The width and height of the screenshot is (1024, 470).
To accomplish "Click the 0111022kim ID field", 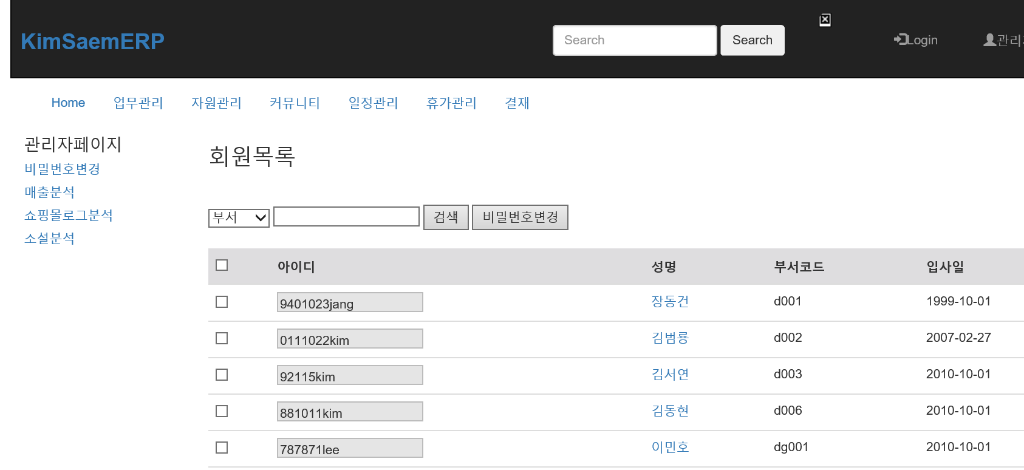I will click(349, 339).
